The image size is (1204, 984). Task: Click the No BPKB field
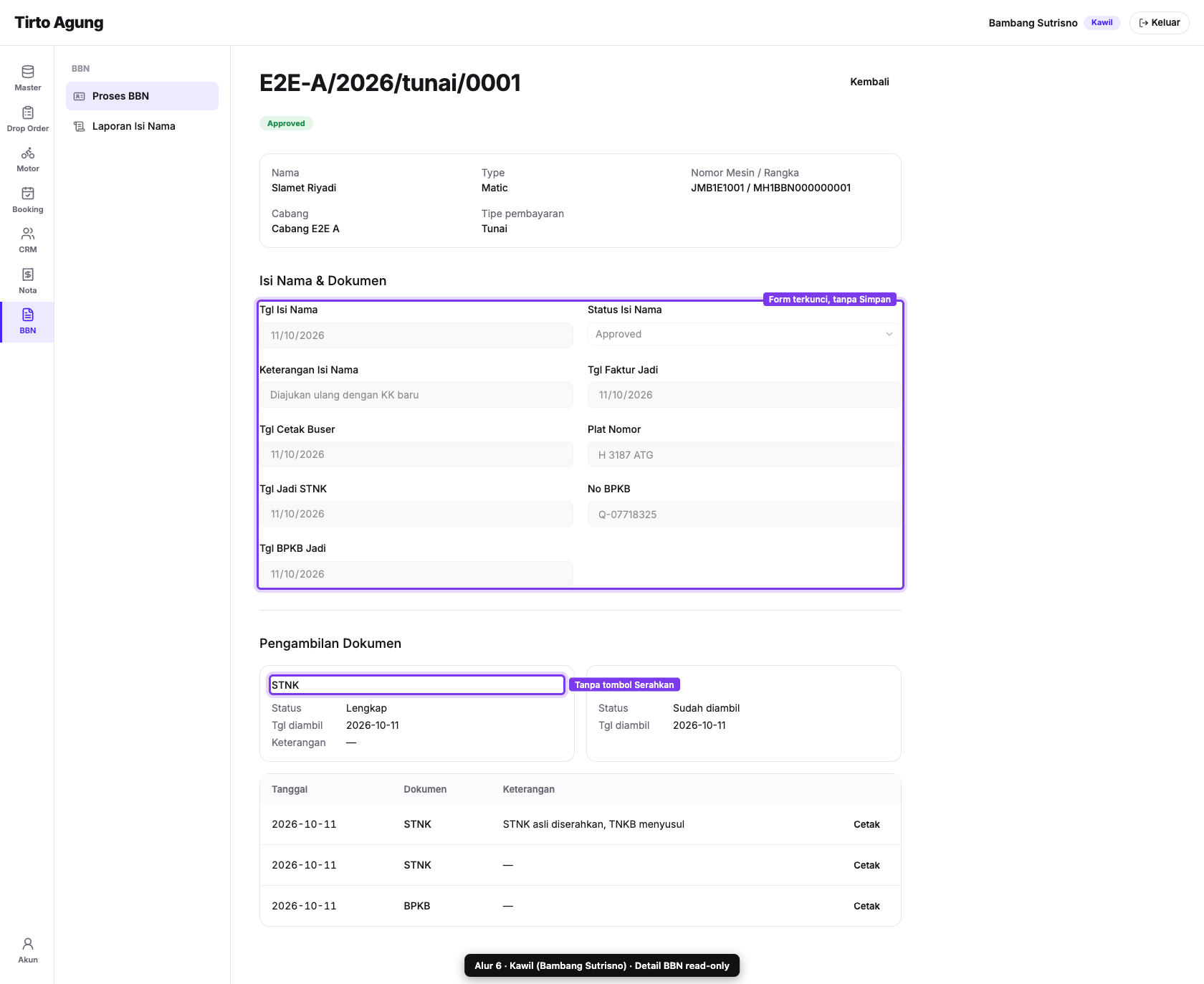pyautogui.click(x=744, y=514)
